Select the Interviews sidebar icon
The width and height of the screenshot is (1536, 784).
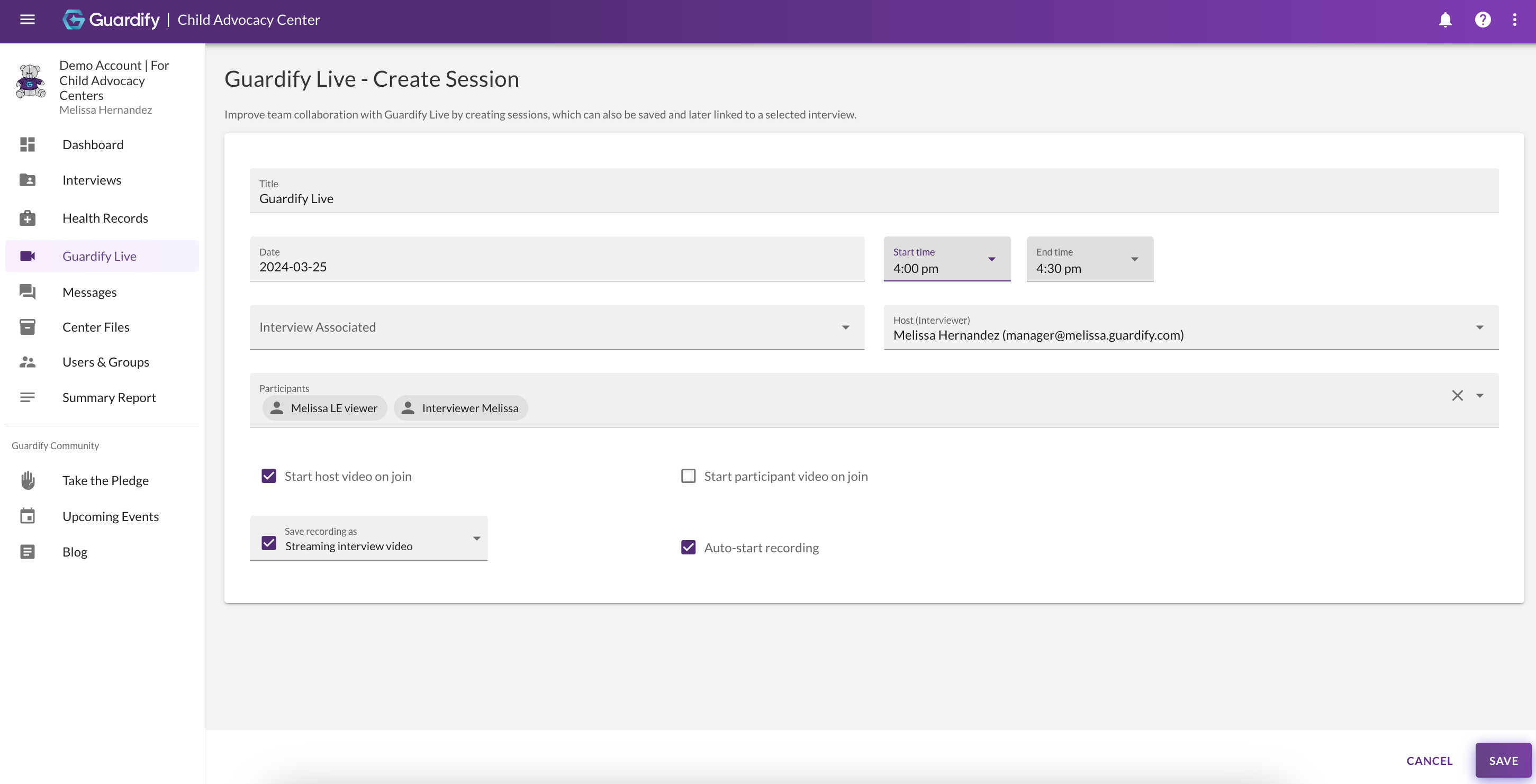coord(28,179)
